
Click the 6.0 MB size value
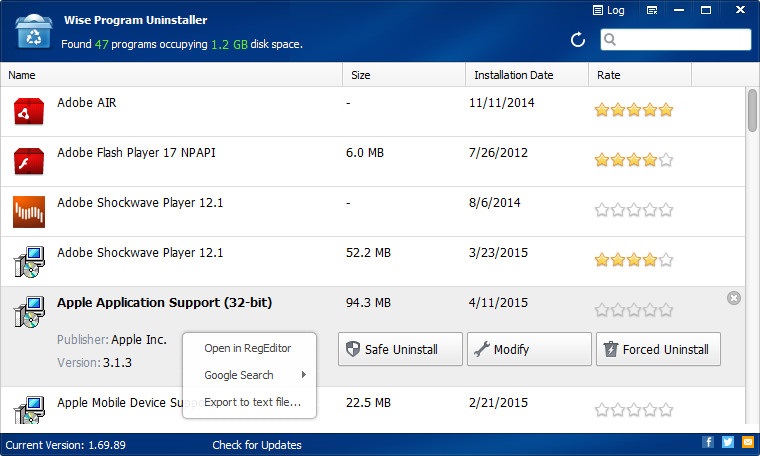point(365,153)
